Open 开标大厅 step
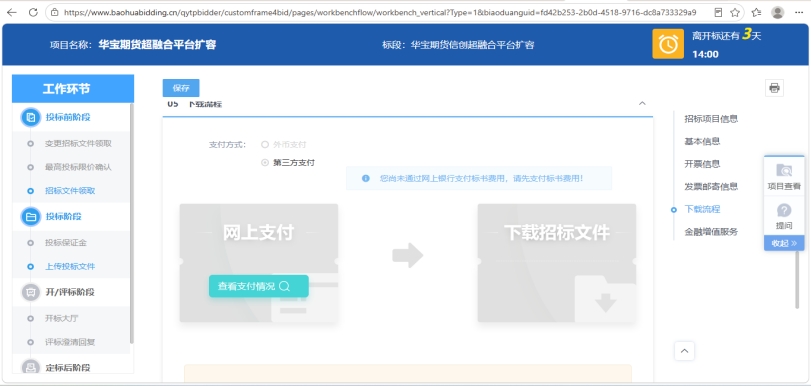 [x=62, y=318]
